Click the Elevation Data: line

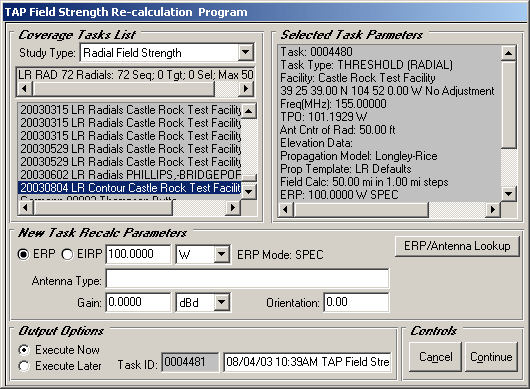[x=316, y=143]
